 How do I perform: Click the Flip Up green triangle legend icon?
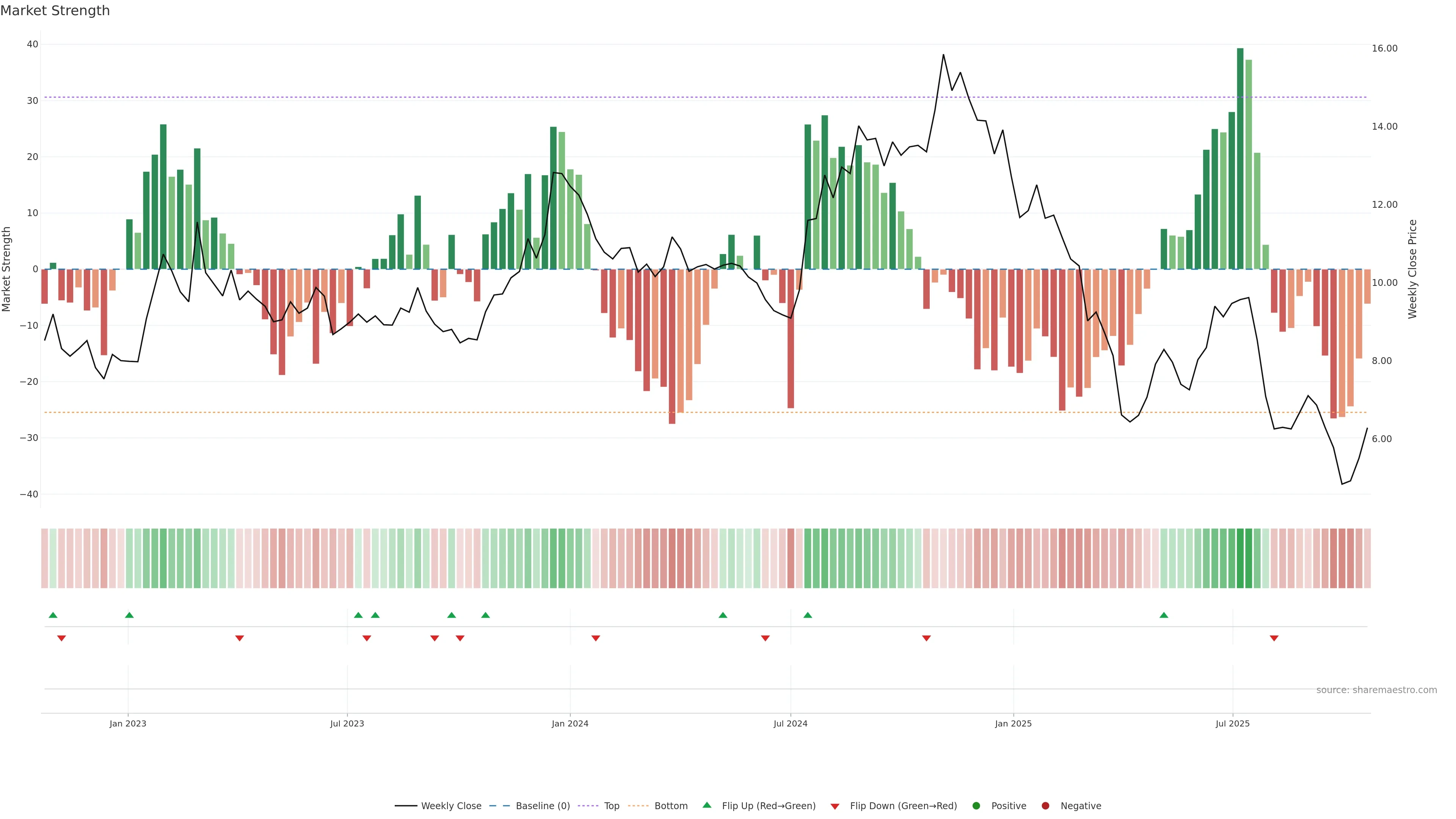point(706,805)
